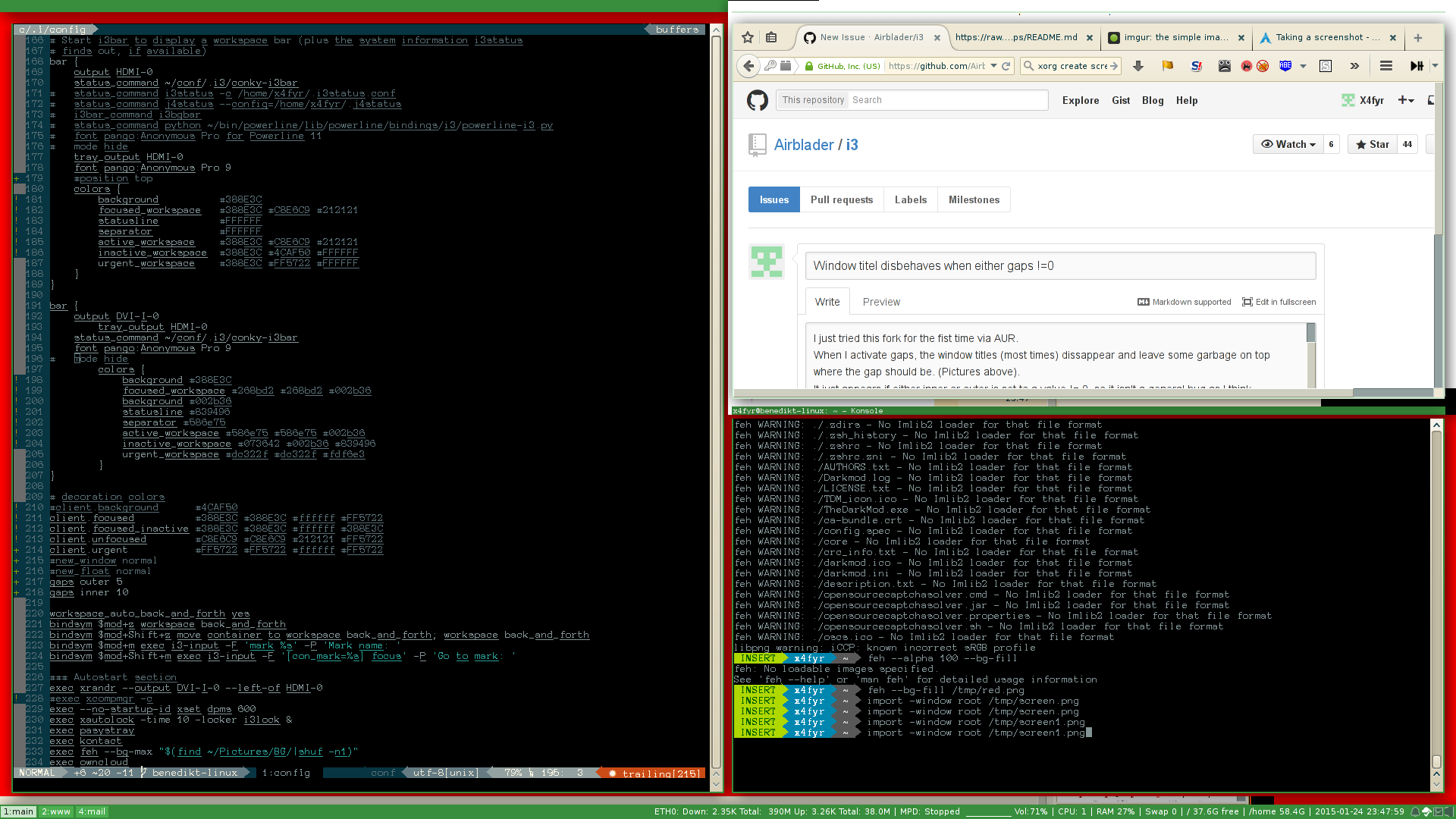The image size is (1456, 819).
Task: Click the ABE shield extension icon
Action: tap(1285, 66)
